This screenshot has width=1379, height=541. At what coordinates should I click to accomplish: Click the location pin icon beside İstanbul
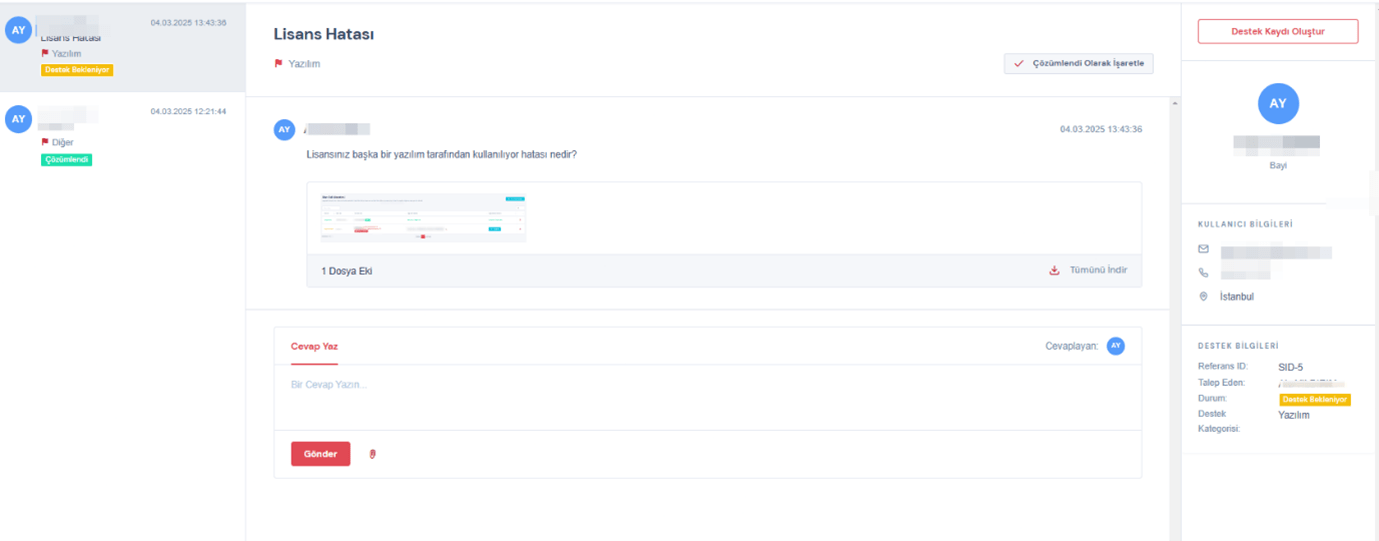(x=1203, y=297)
